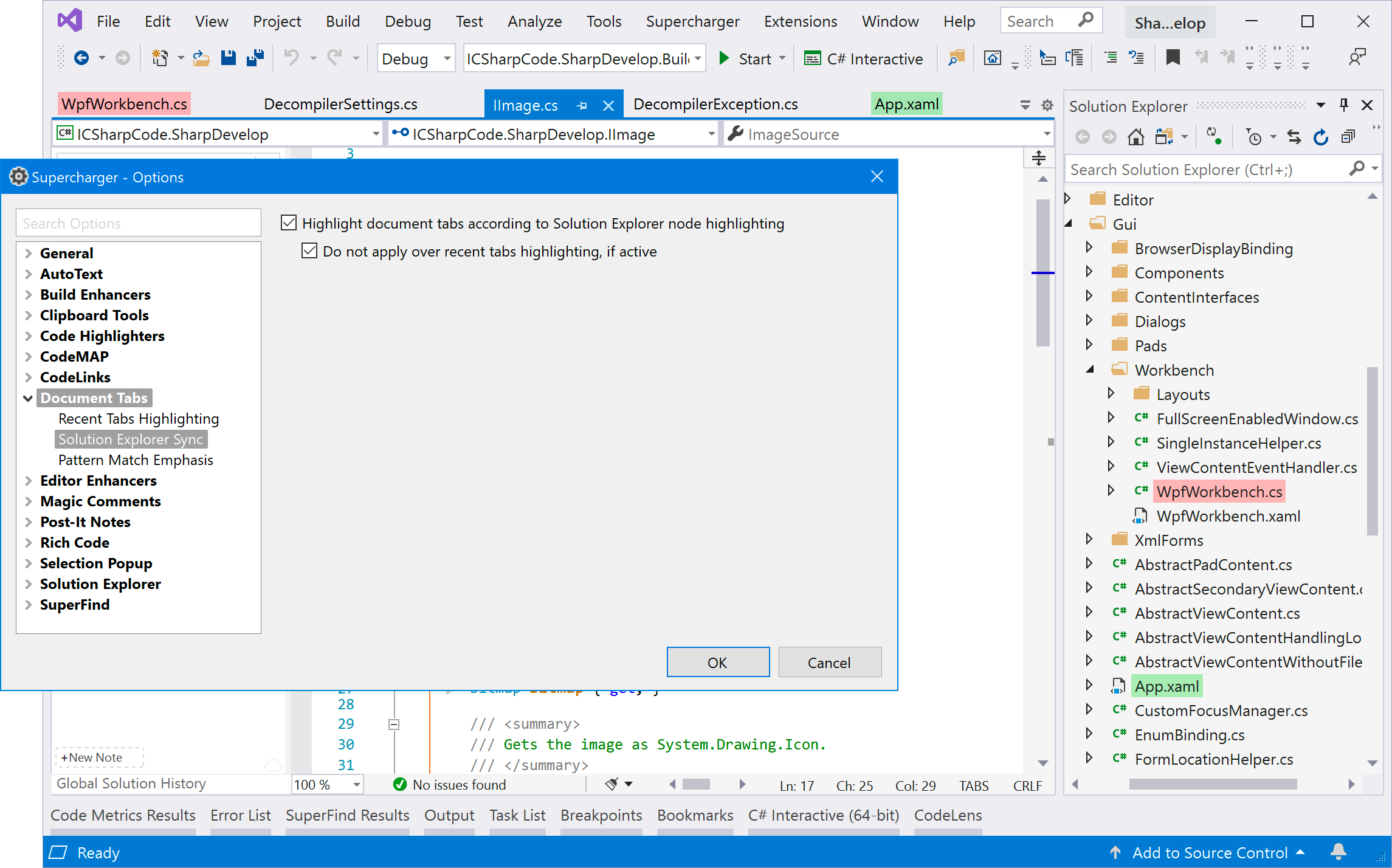Click the Undo arrow icon

[x=292, y=58]
